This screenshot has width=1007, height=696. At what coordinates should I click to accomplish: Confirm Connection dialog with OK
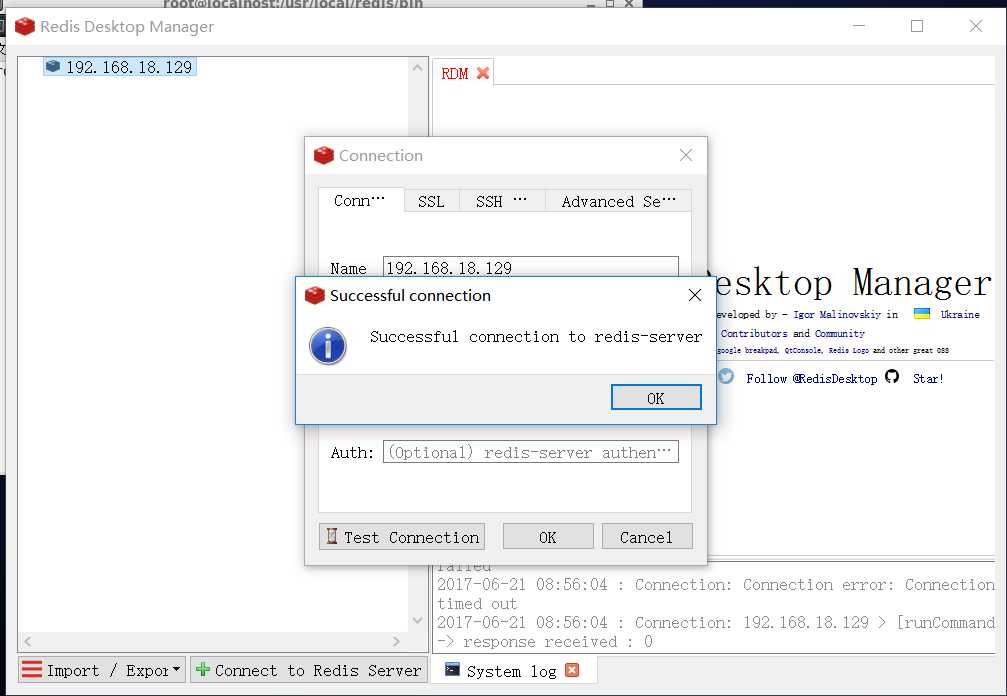(548, 537)
